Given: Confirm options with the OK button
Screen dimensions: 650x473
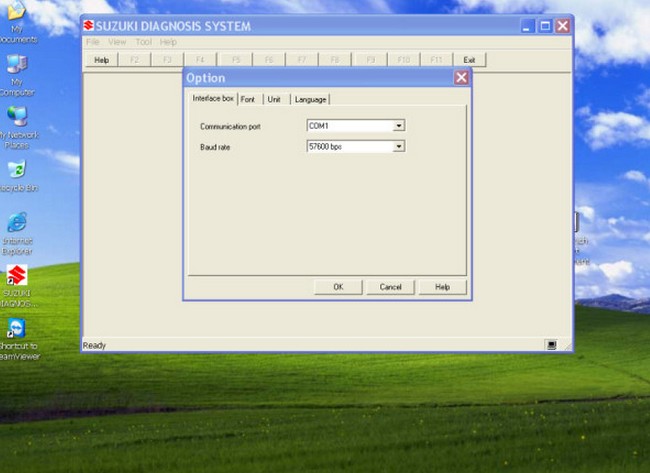Looking at the screenshot, I should (338, 287).
